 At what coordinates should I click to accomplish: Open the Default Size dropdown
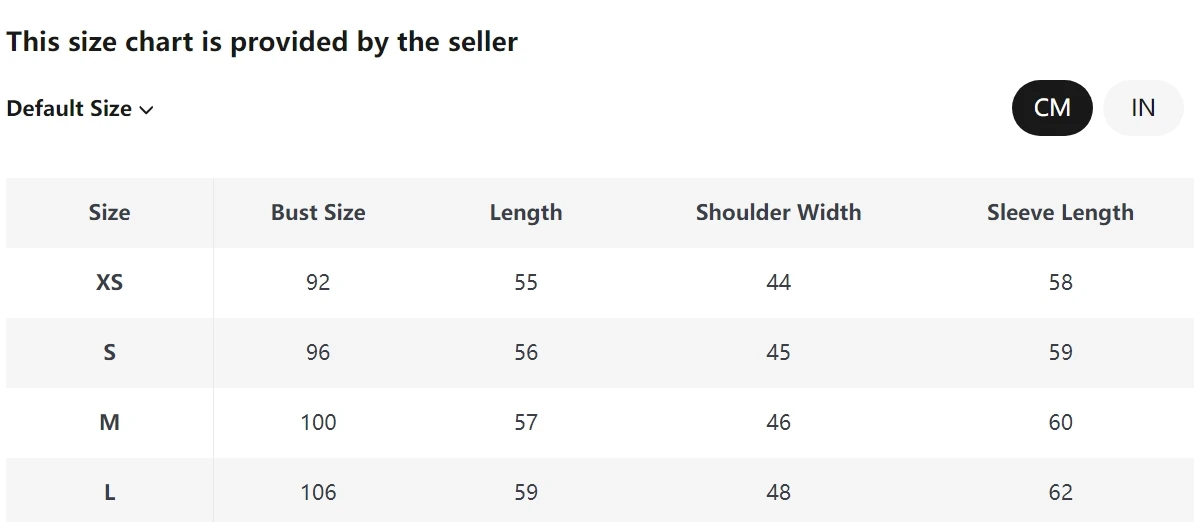tap(80, 109)
